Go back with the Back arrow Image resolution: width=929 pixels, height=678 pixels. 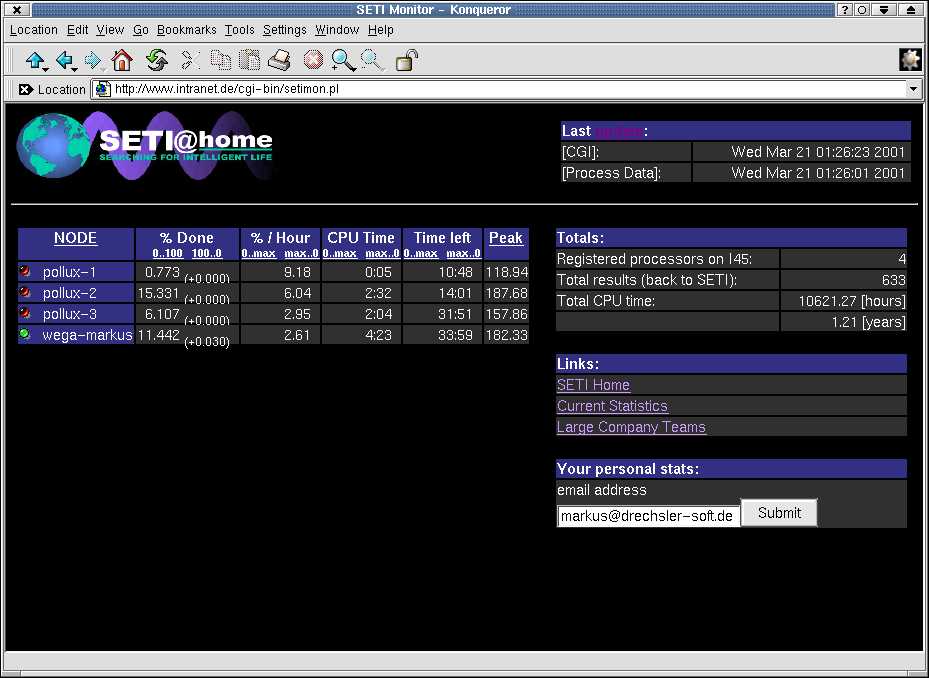click(x=65, y=60)
